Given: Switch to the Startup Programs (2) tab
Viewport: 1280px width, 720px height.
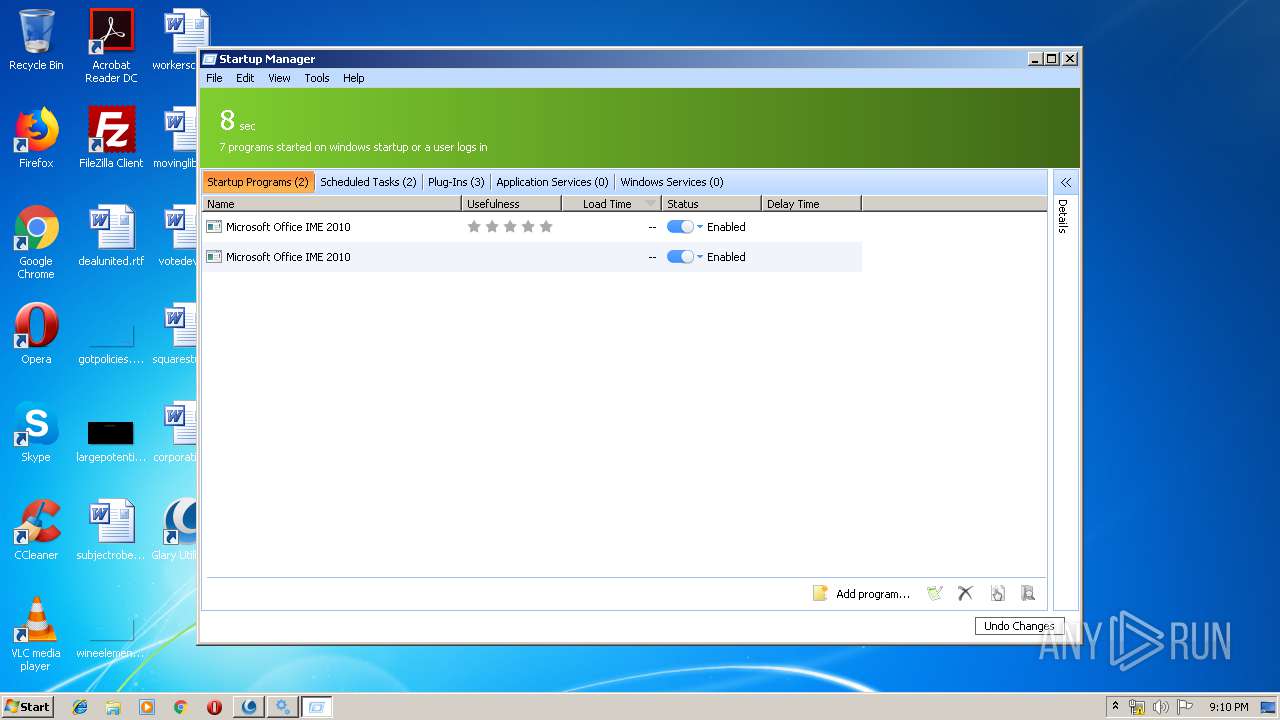Looking at the screenshot, I should [x=258, y=182].
